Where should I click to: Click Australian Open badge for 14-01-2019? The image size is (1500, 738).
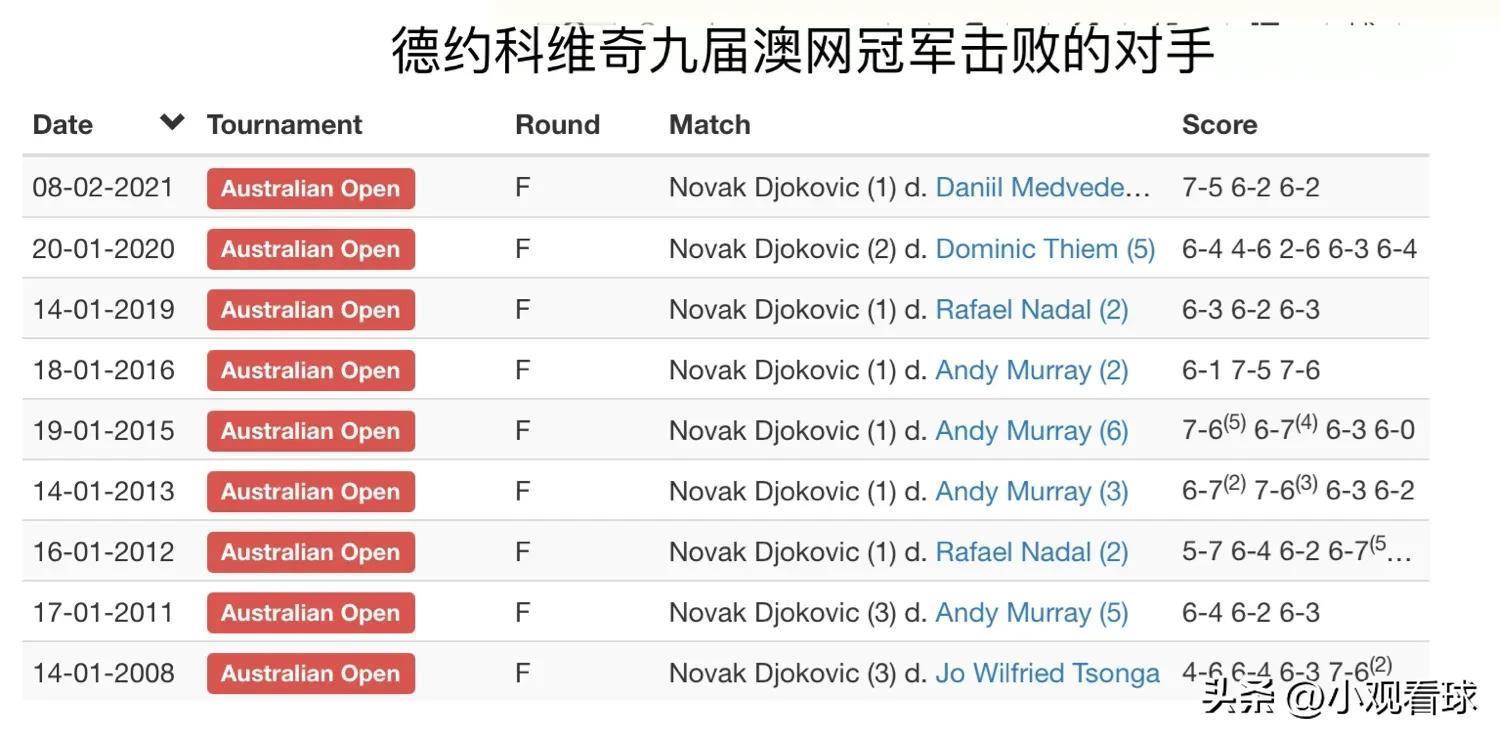tap(311, 310)
